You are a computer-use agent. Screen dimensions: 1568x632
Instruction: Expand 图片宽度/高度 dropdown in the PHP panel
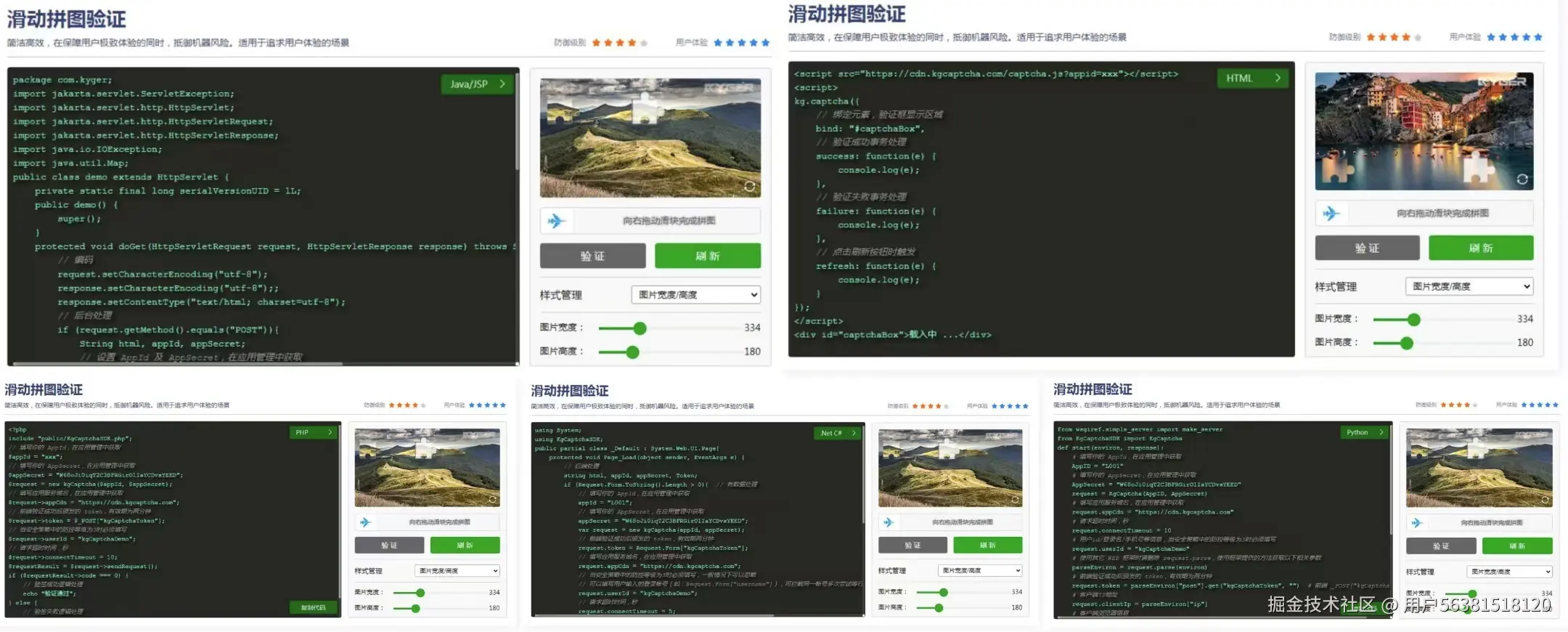coord(457,571)
